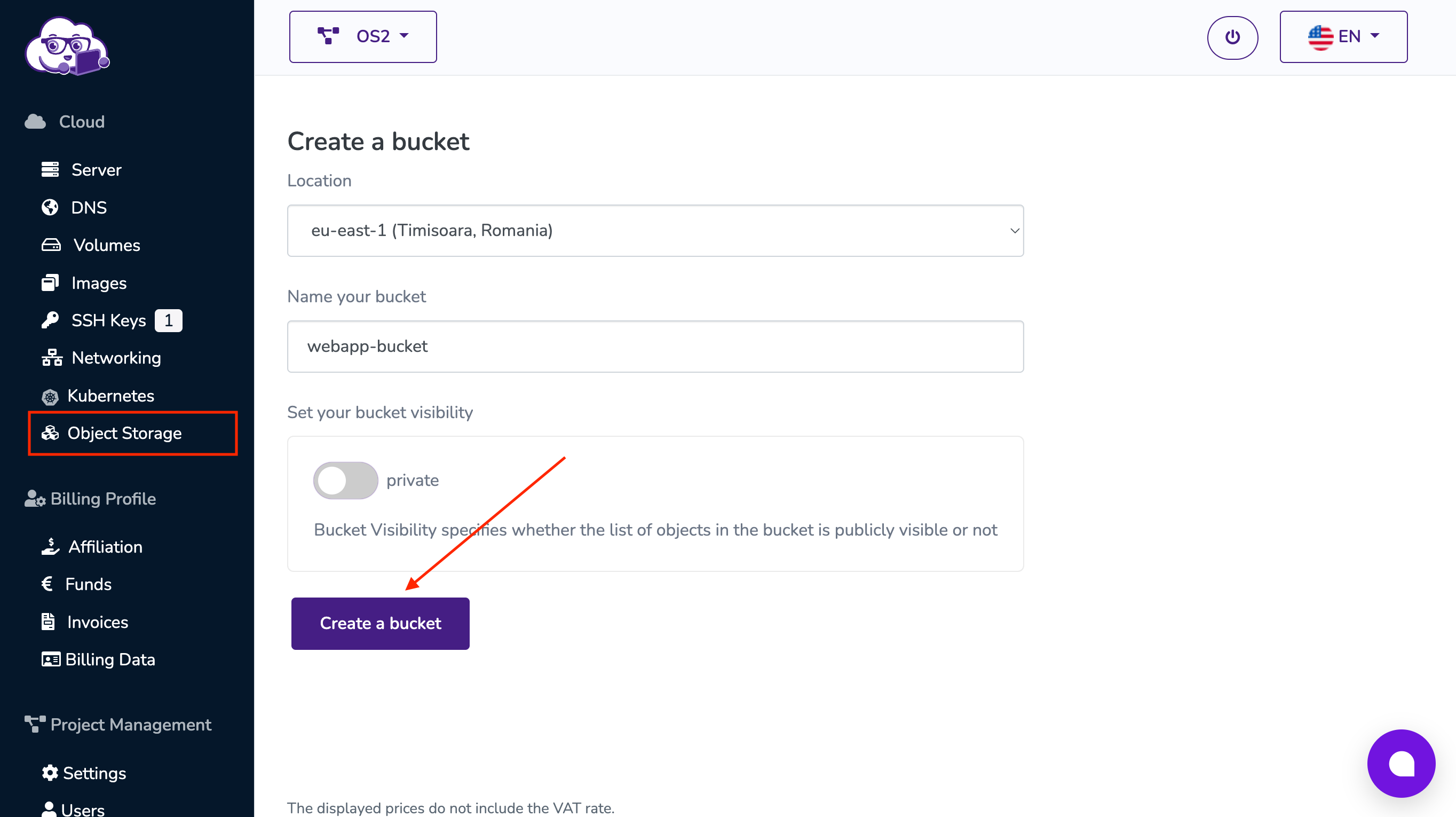The width and height of the screenshot is (1456, 817).
Task: Expand the OS2 project selector
Action: pyautogui.click(x=362, y=36)
